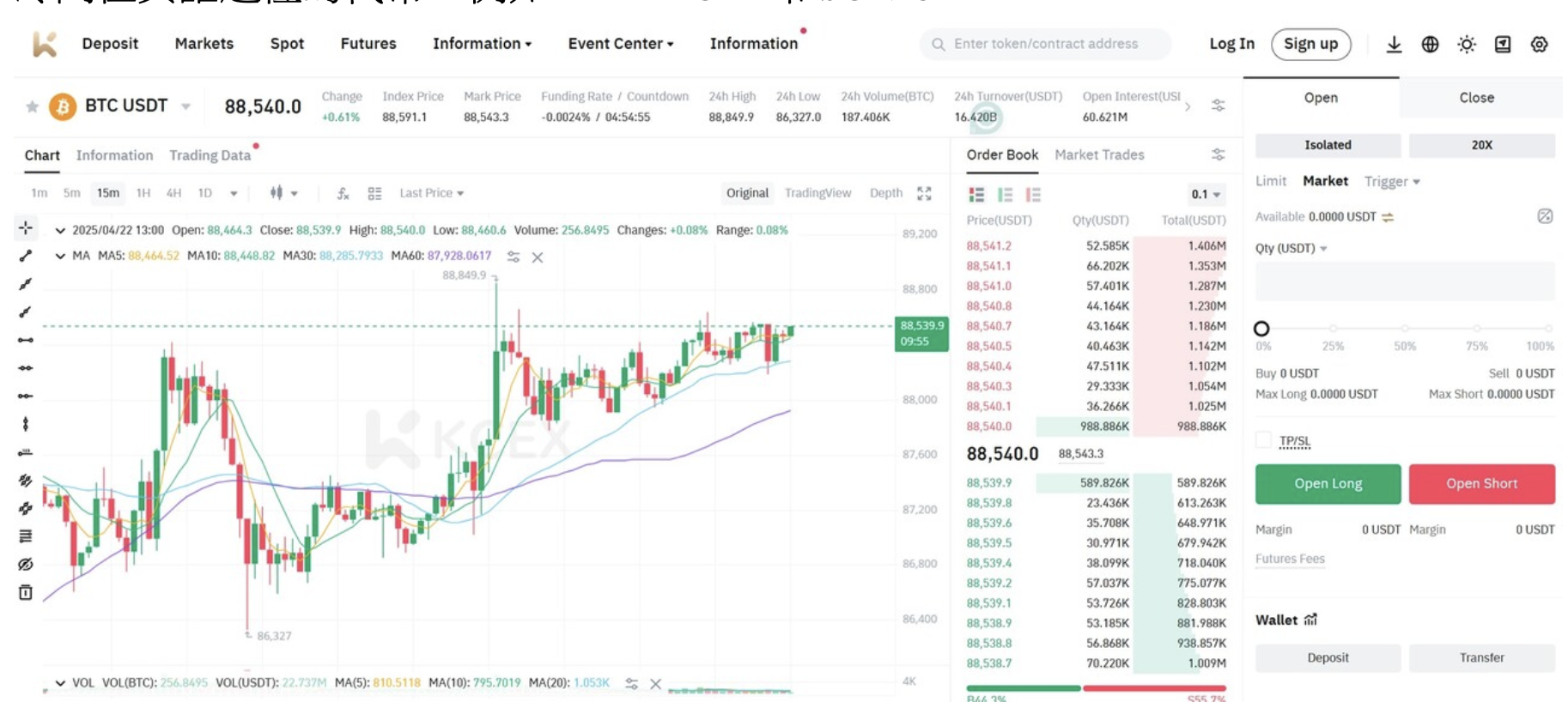Open the calculator icon beside Available balance
This screenshot has width=1568, height=714.
1545,216
